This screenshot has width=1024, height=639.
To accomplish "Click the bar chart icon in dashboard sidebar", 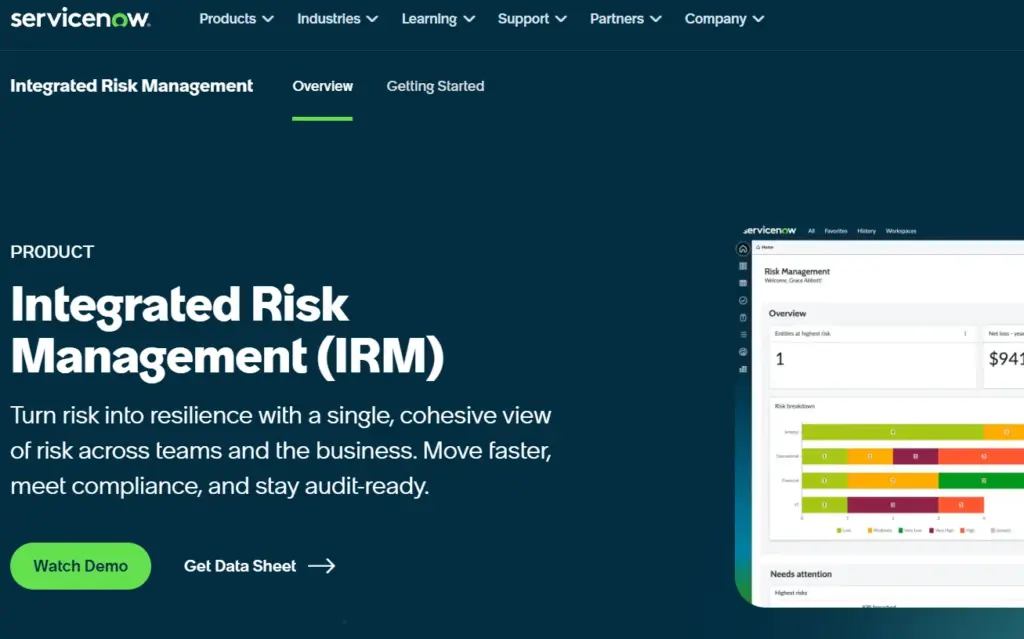I will click(x=743, y=369).
